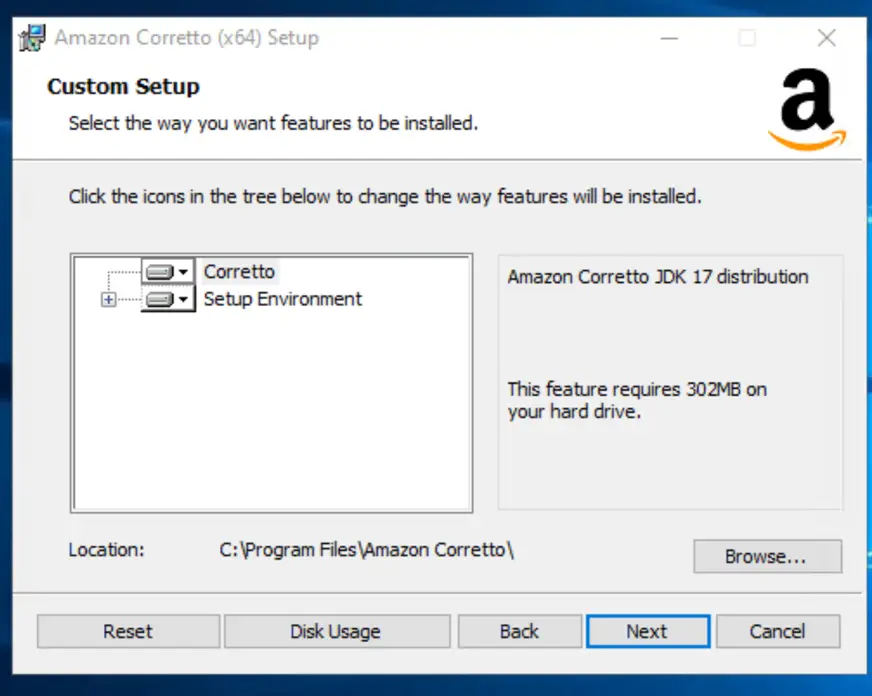Open Disk Usage information

(x=337, y=631)
